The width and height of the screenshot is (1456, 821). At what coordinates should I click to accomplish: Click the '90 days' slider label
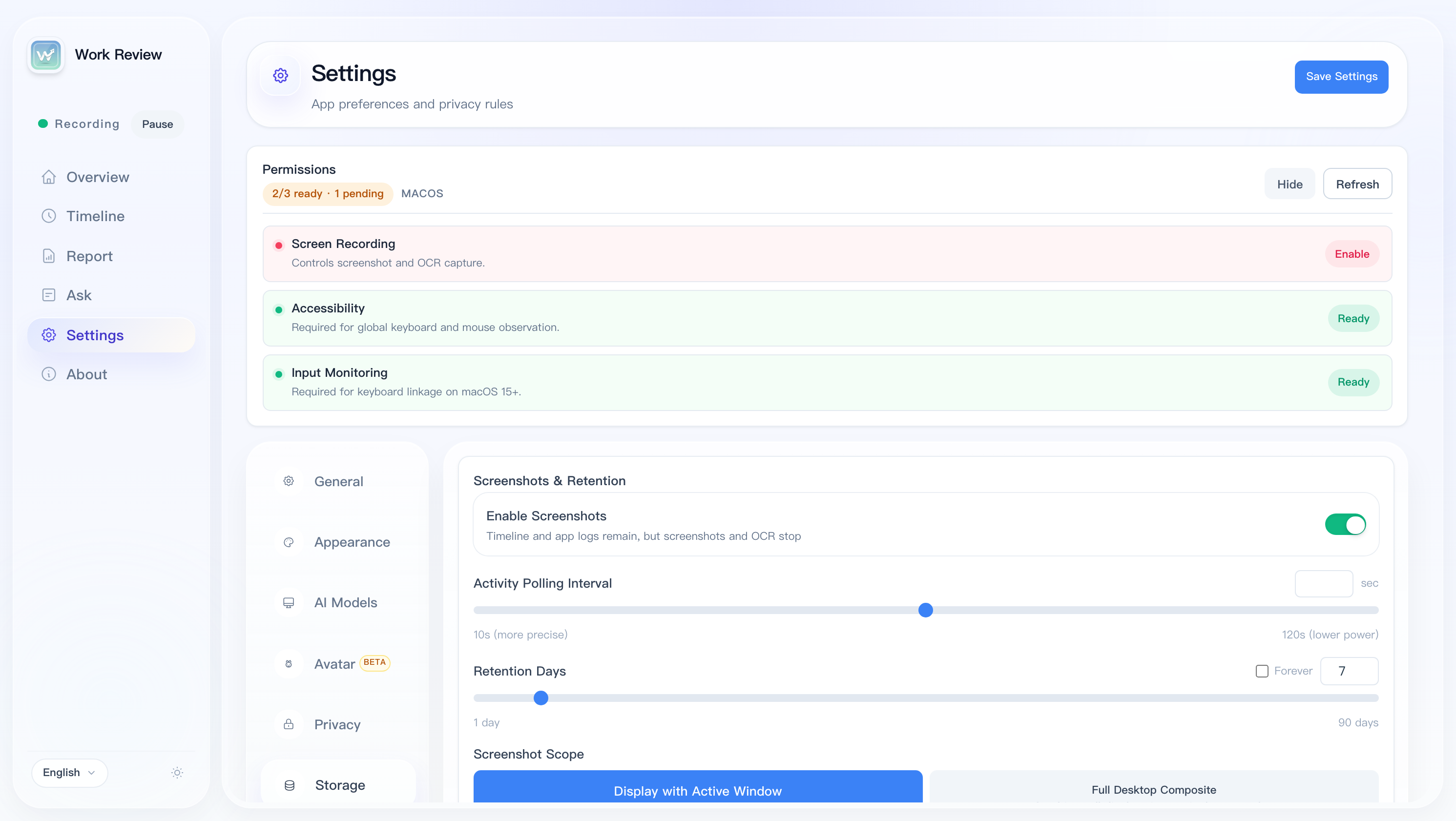coord(1358,723)
